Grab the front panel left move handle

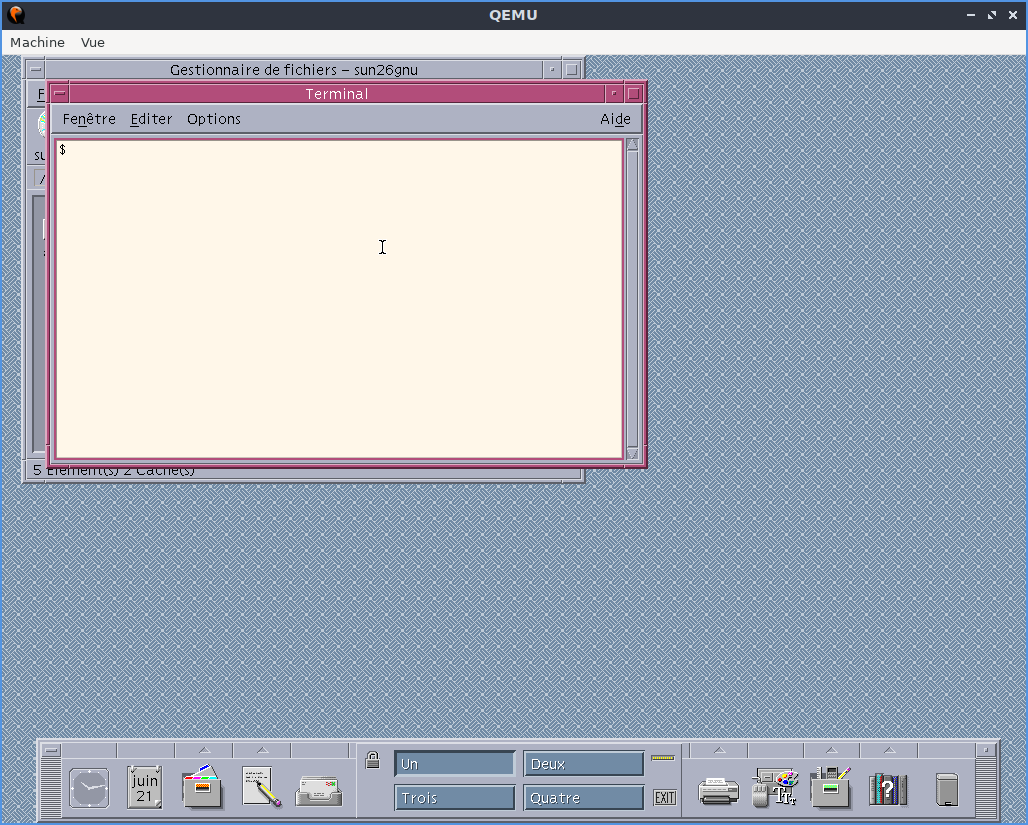(50, 787)
